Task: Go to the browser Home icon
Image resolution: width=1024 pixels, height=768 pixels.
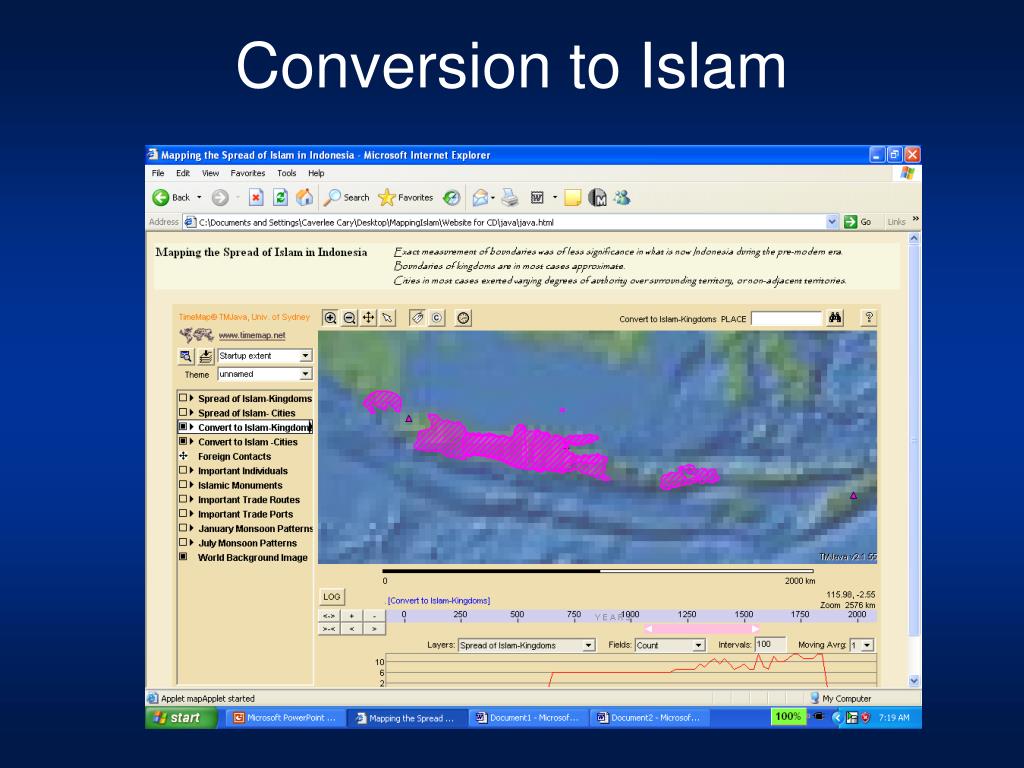Action: pos(304,197)
